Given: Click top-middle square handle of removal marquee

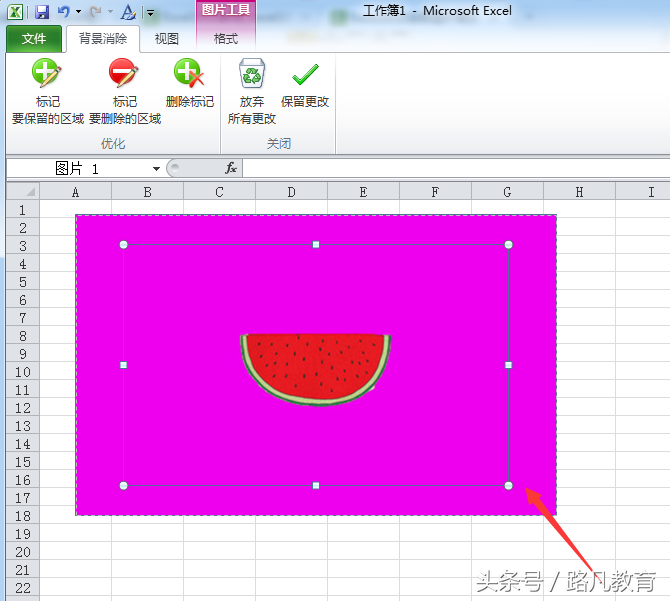Looking at the screenshot, I should click(x=316, y=244).
